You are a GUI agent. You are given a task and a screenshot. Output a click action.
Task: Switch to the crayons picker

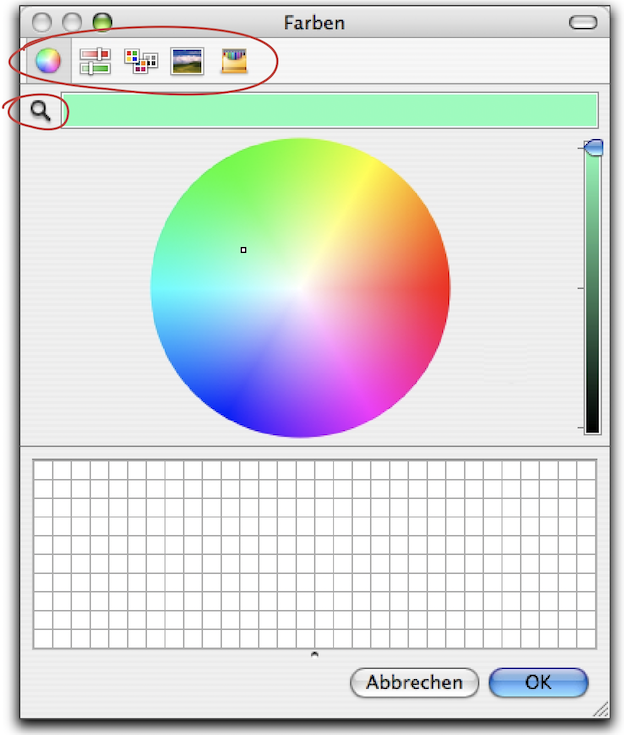[x=235, y=62]
